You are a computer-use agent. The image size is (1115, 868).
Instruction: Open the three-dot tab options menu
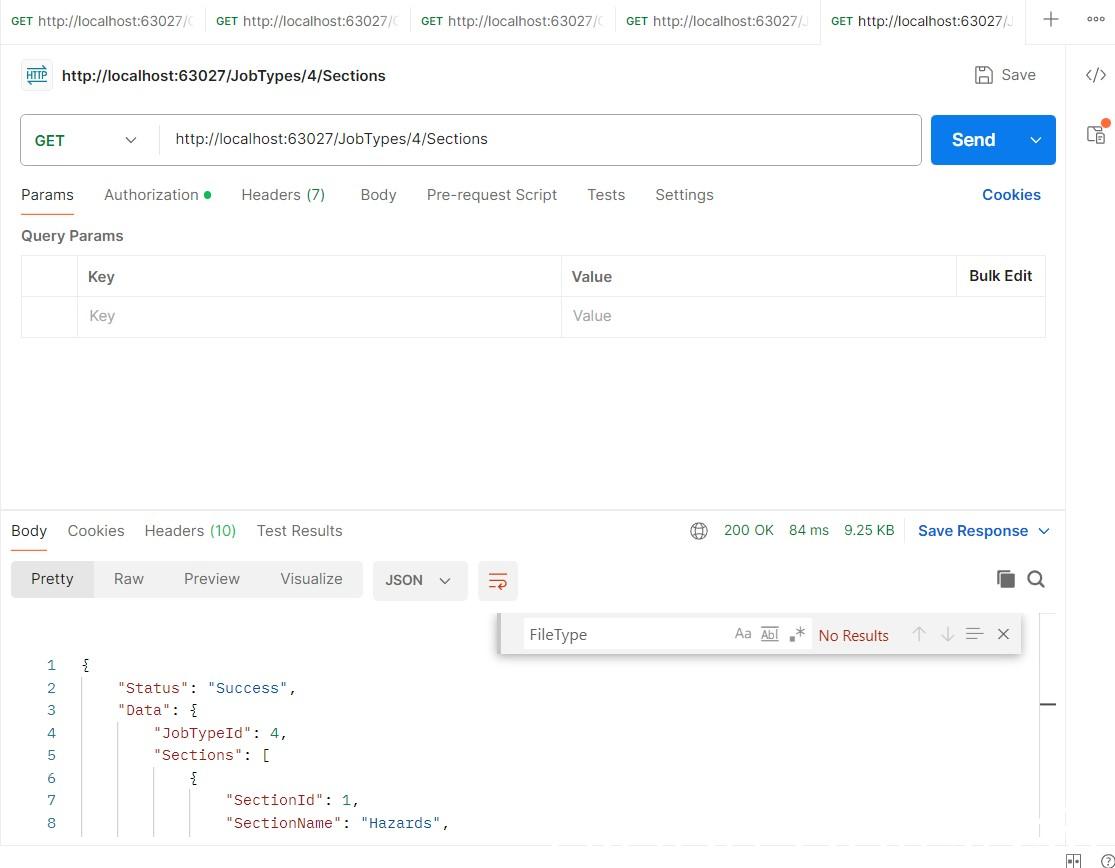pyautogui.click(x=1095, y=20)
